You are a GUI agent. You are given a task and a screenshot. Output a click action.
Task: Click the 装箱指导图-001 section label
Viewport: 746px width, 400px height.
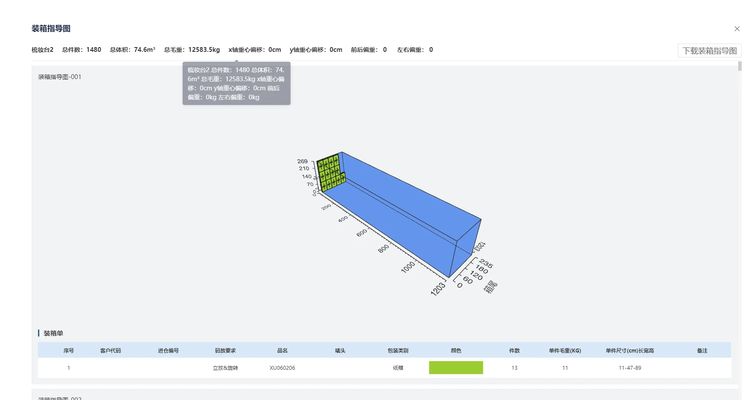(60, 76)
